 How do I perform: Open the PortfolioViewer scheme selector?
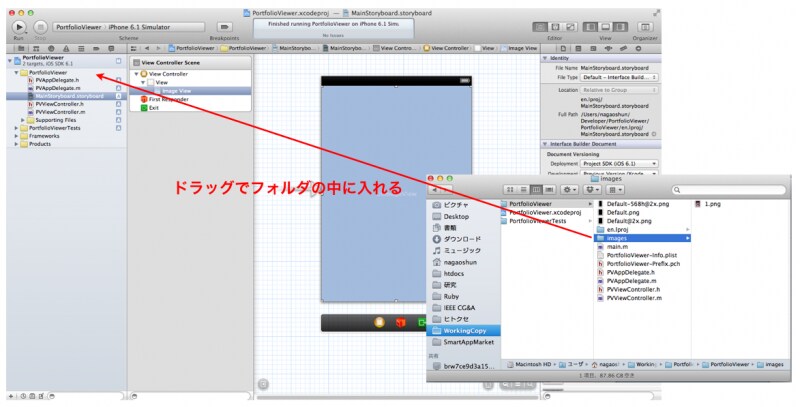pyautogui.click(x=129, y=27)
